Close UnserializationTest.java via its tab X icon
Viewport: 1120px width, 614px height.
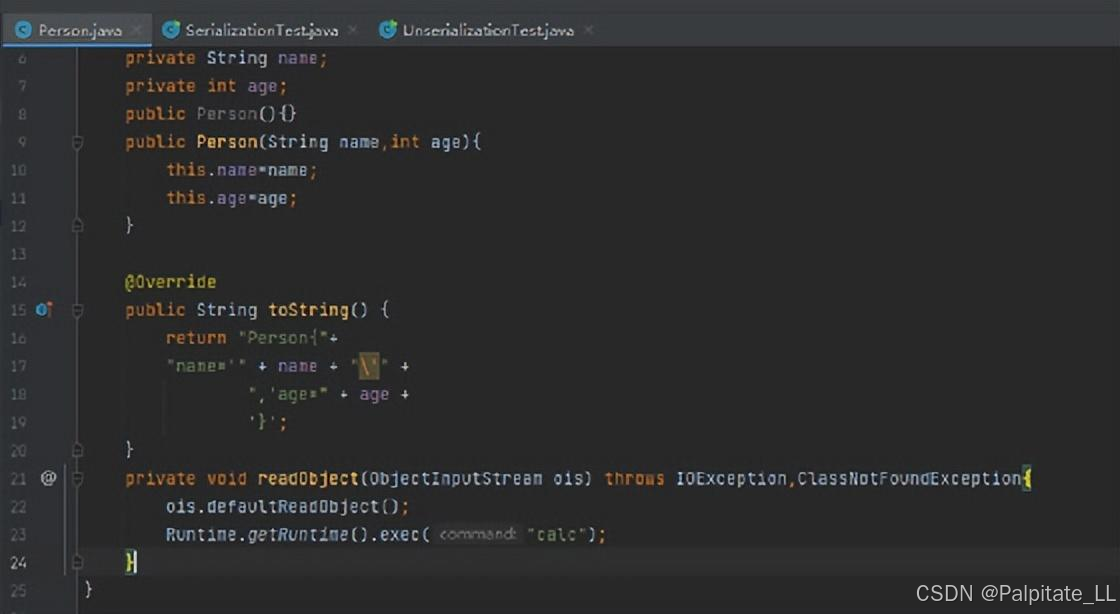pyautogui.click(x=589, y=29)
